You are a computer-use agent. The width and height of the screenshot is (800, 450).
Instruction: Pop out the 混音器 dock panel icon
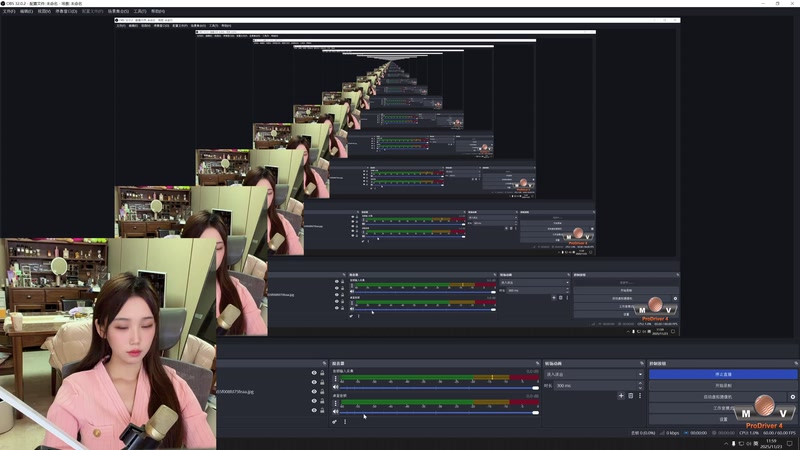tap(537, 363)
